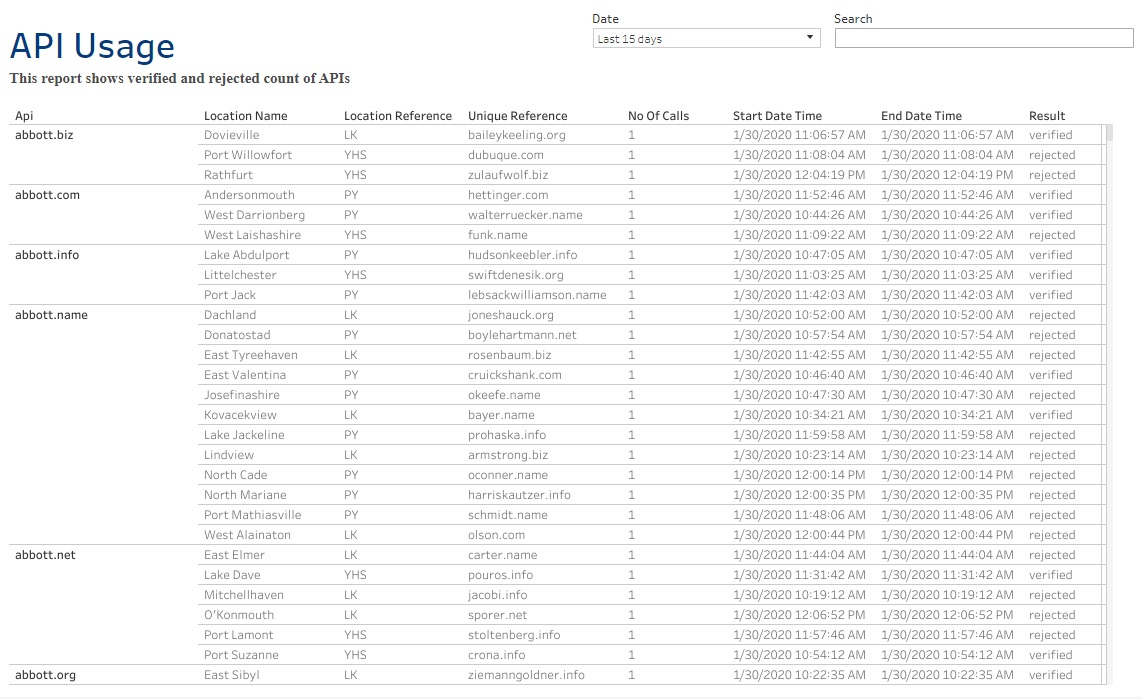This screenshot has height=699, width=1142.
Task: Select the abbott.info API group
Action: click(x=47, y=255)
